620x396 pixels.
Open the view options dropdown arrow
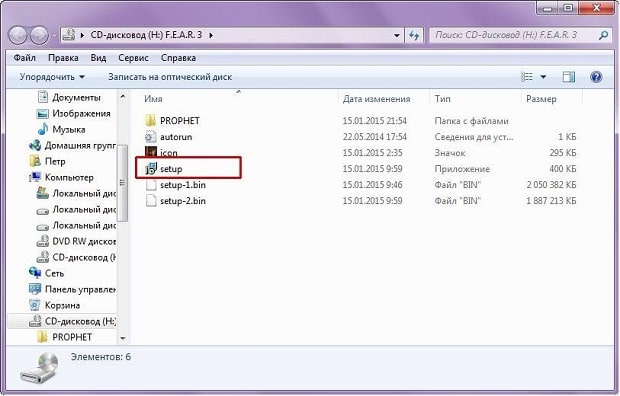point(543,77)
